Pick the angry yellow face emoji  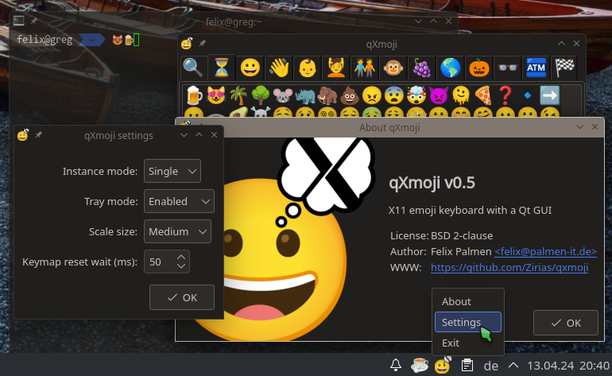click(x=372, y=95)
